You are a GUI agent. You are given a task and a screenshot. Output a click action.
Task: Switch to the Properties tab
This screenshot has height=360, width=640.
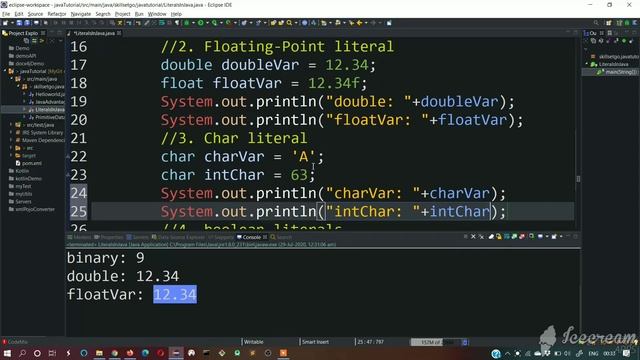tap(109, 237)
